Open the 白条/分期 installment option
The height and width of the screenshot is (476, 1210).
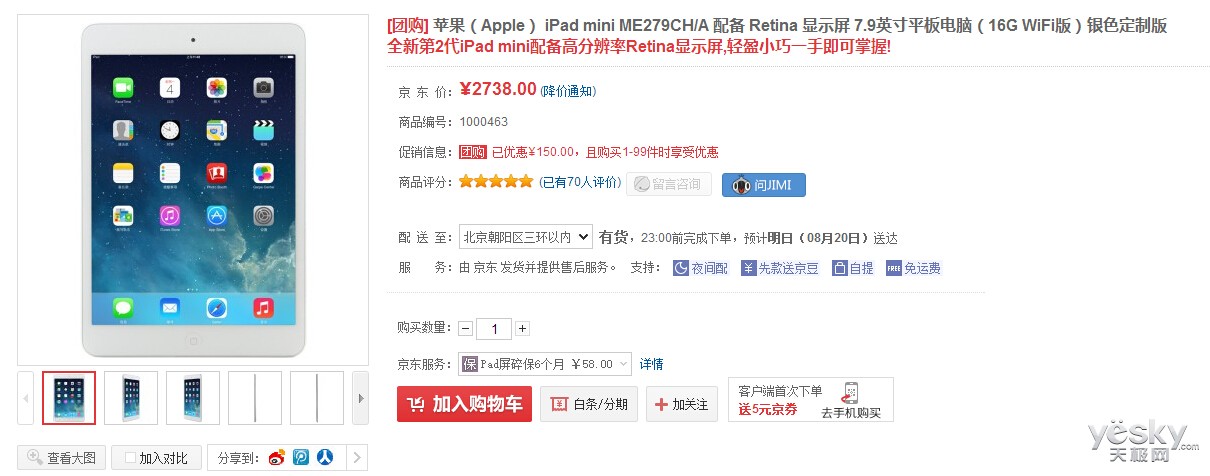[589, 404]
